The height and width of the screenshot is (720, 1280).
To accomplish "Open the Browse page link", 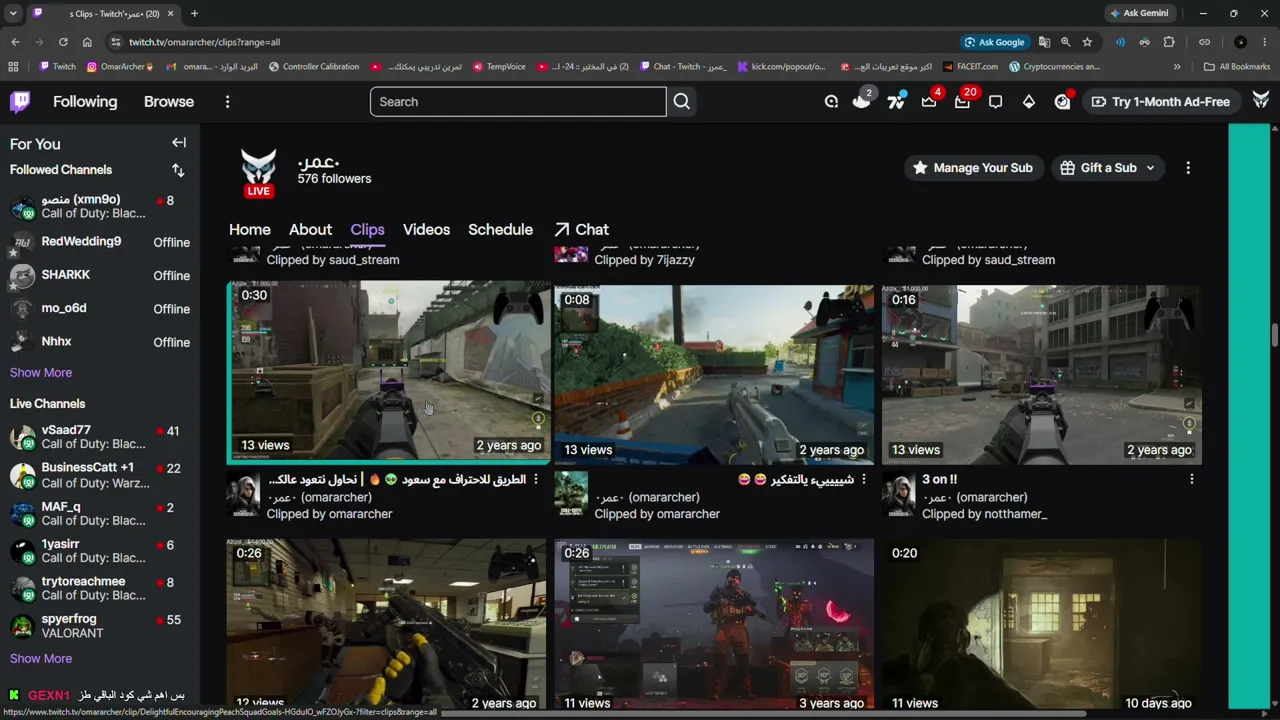I will 169,101.
